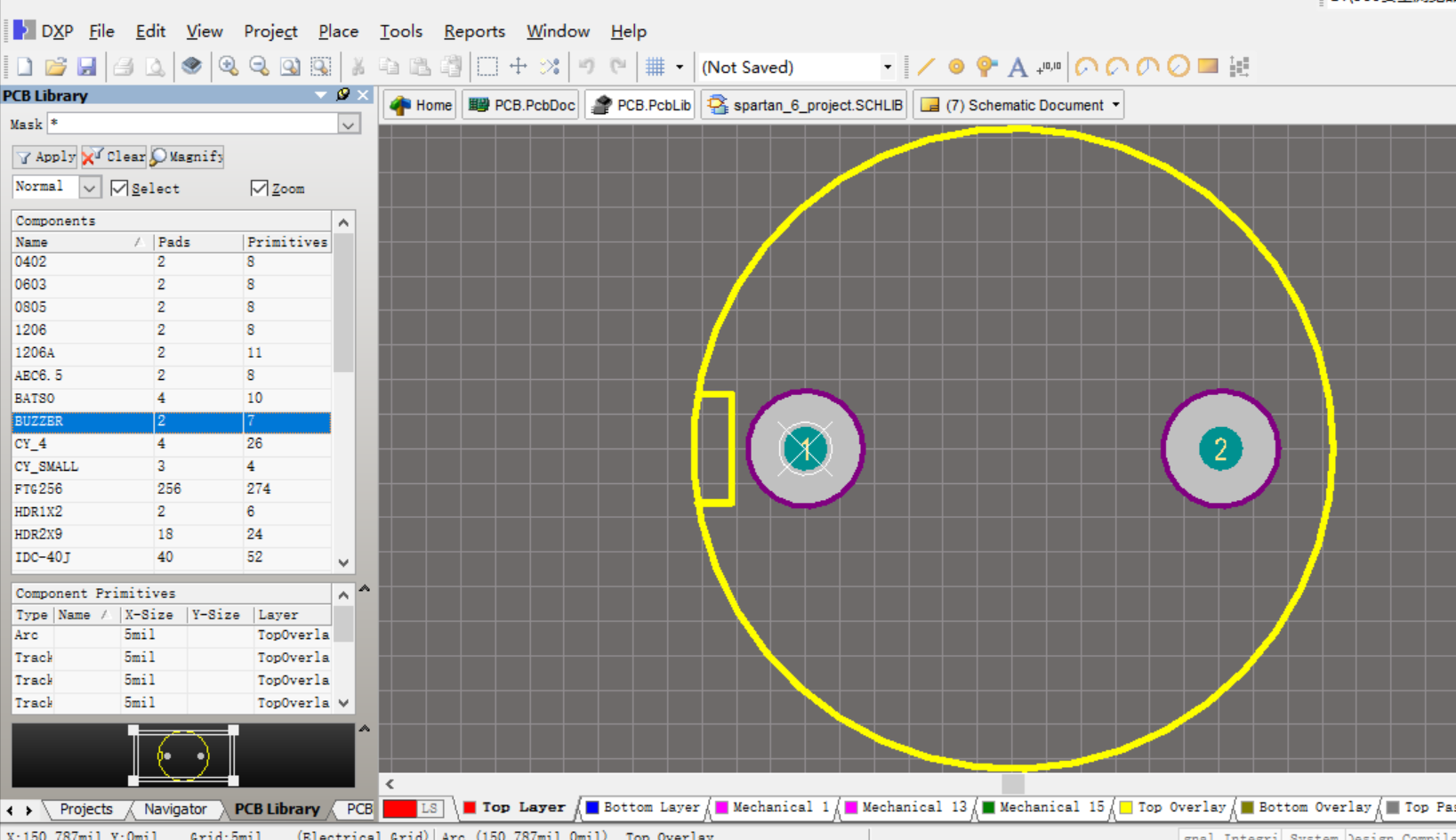Click the Array Paste icon
The width and height of the screenshot is (1456, 840).
pyautogui.click(x=1239, y=67)
